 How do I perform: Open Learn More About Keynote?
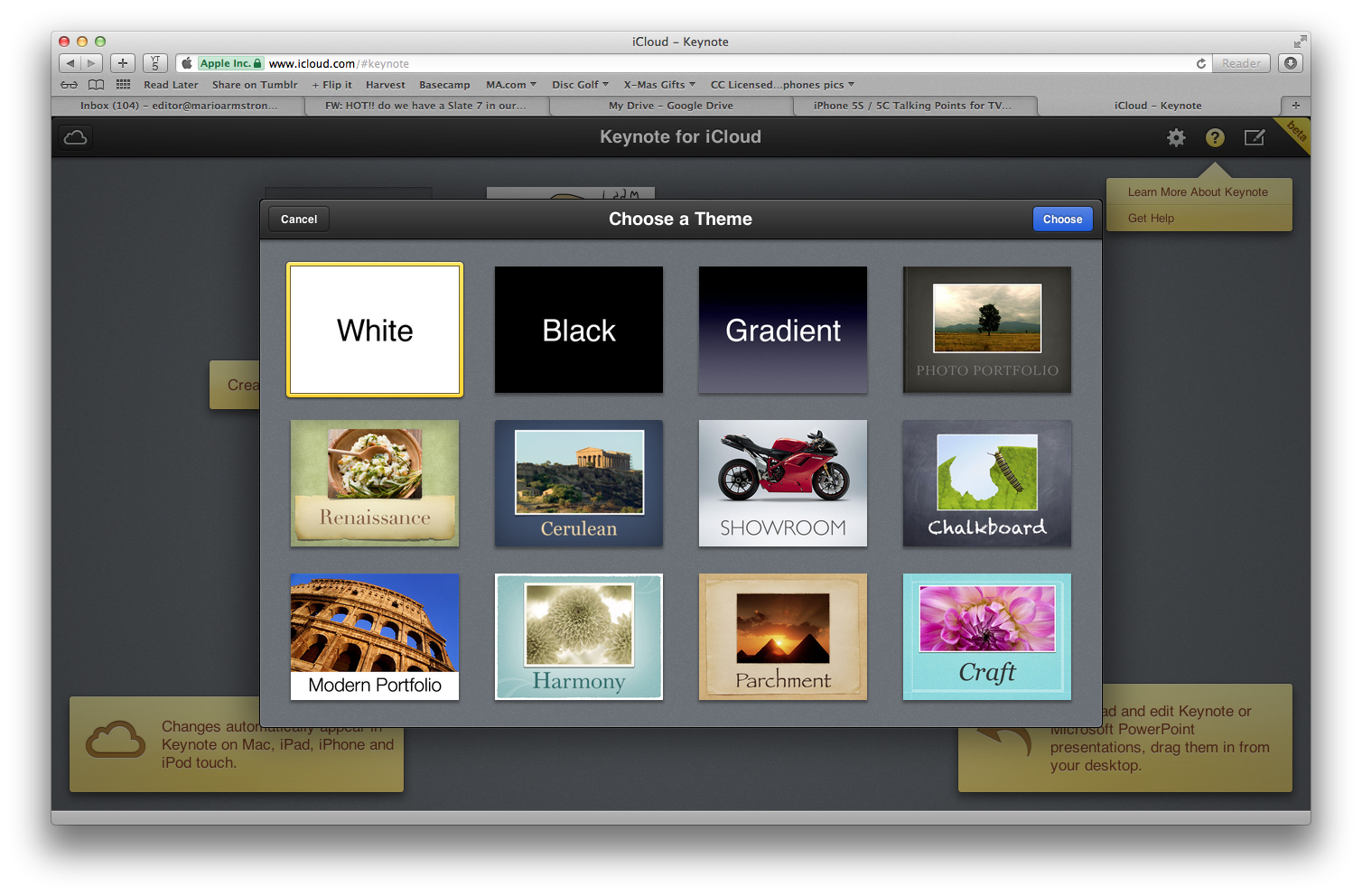click(1198, 192)
